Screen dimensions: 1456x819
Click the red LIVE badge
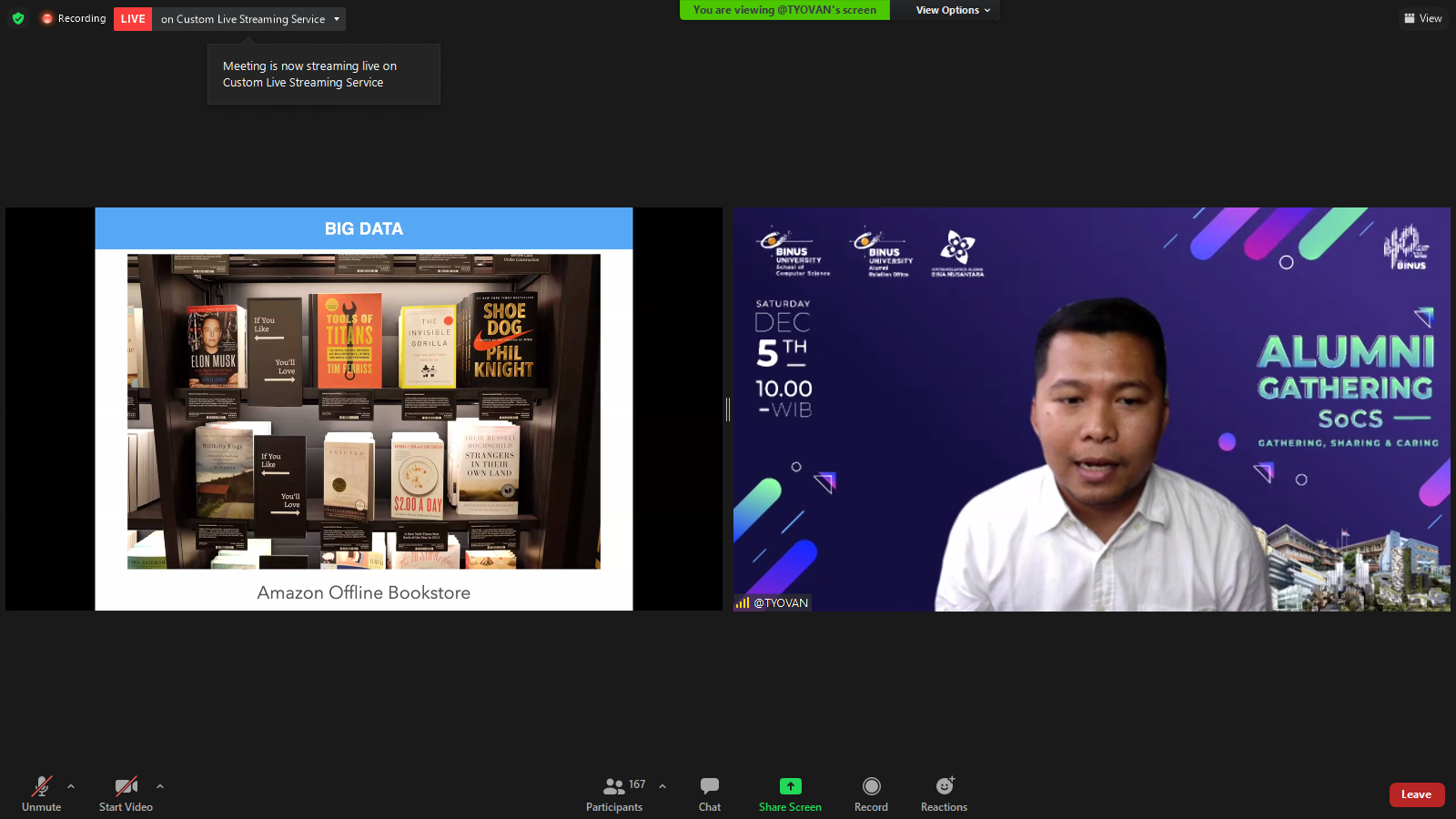pos(133,19)
